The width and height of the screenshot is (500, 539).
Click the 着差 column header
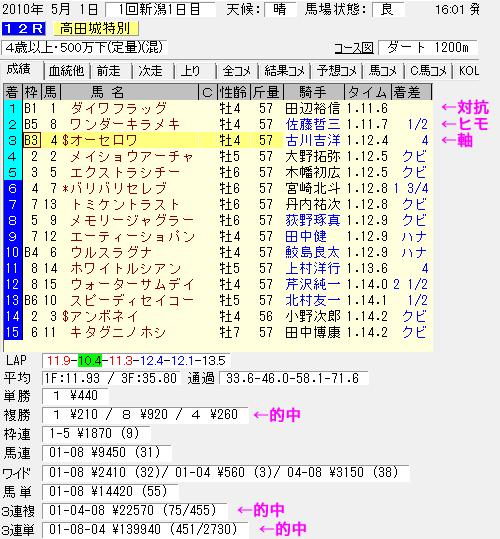point(411,92)
